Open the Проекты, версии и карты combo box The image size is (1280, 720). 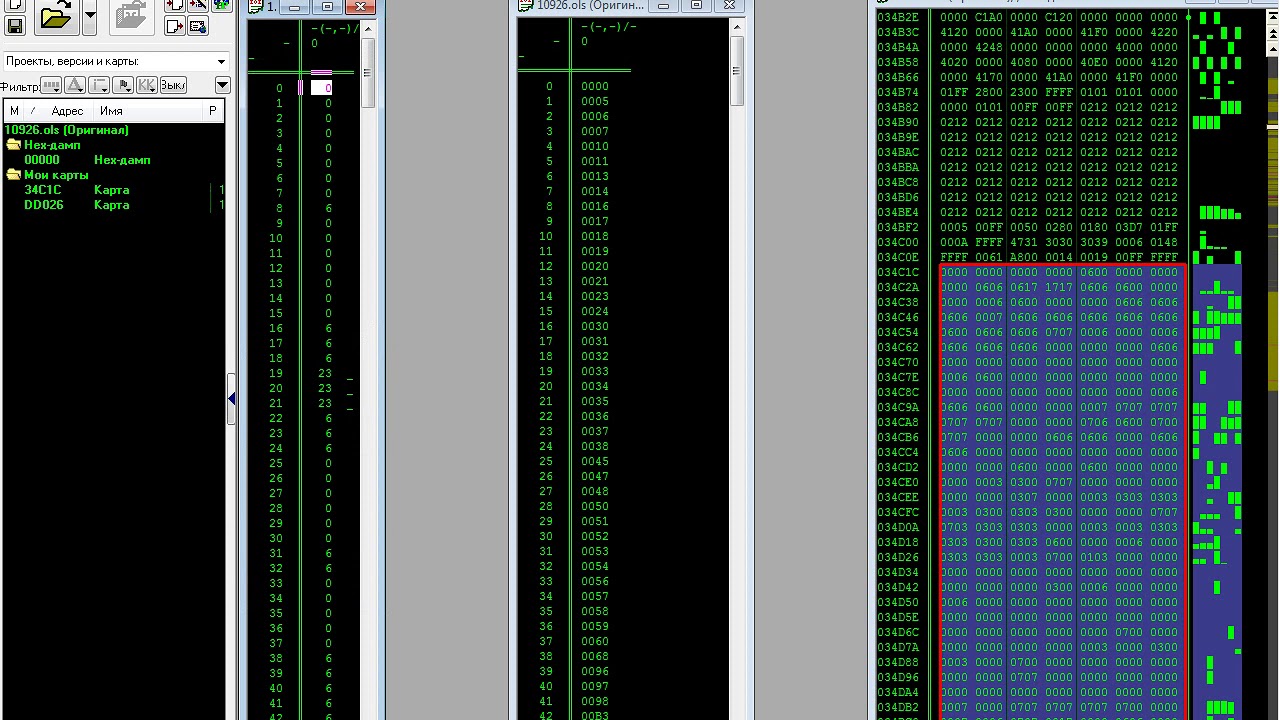[x=117, y=62]
